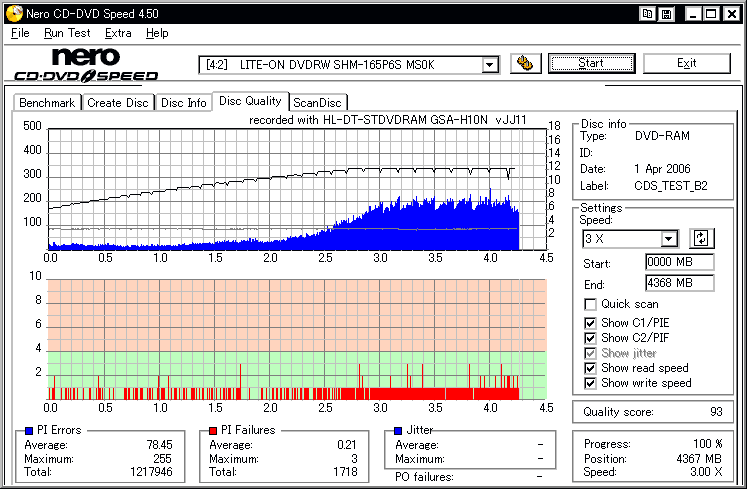Close the Nero CD-DVD Speed window

click(x=732, y=14)
